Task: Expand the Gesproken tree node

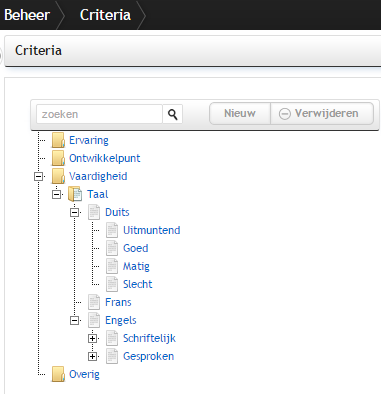Action: pyautogui.click(x=93, y=356)
